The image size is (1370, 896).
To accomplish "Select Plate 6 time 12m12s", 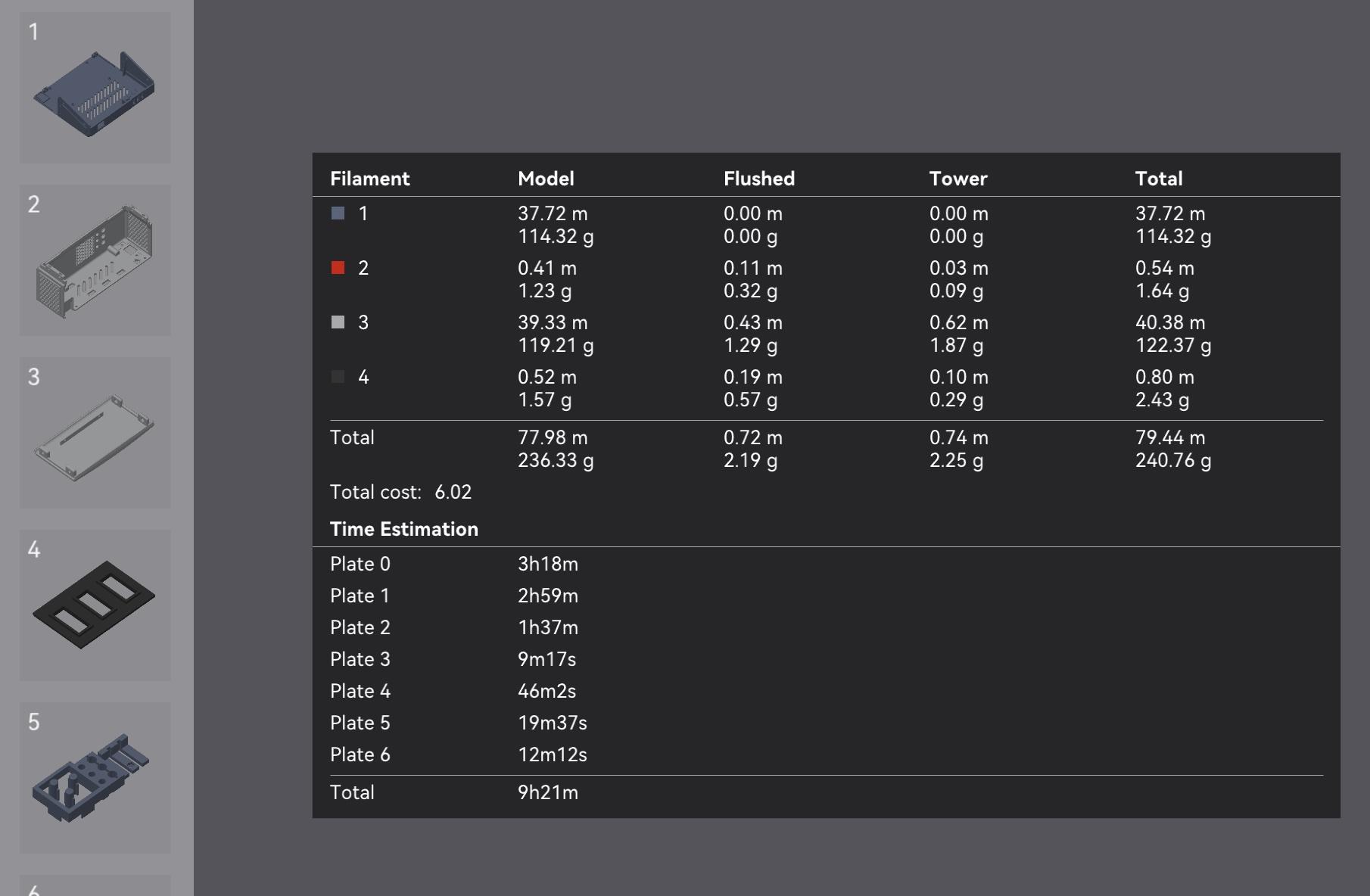I will coord(553,754).
